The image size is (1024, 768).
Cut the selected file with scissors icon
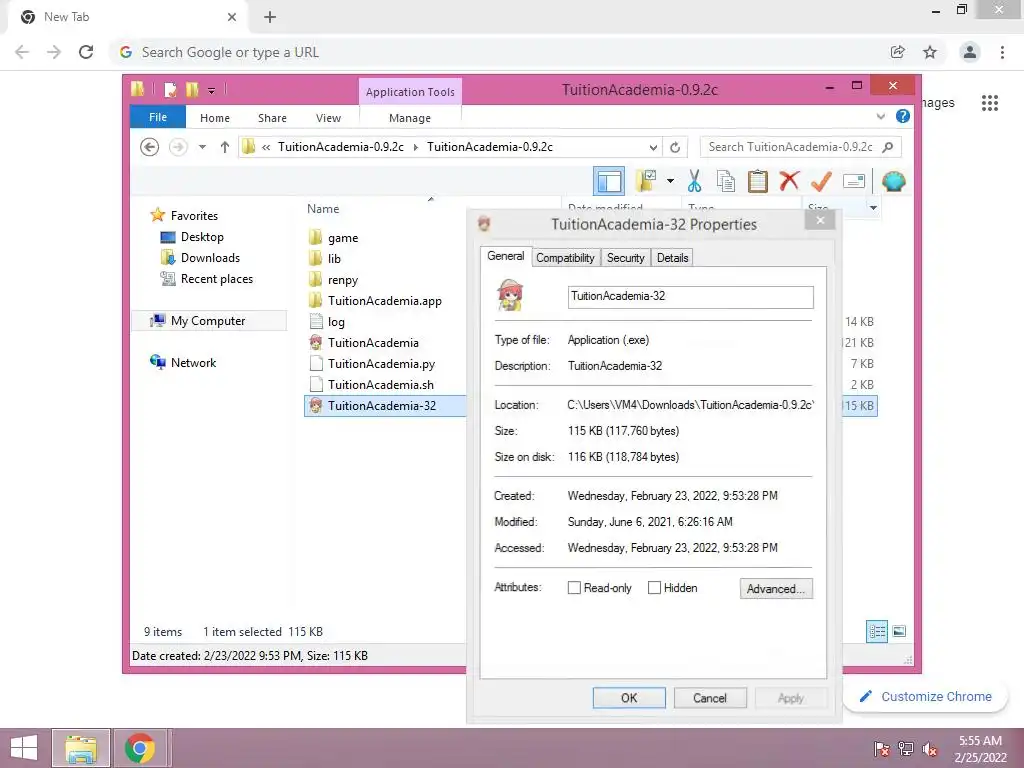694,181
